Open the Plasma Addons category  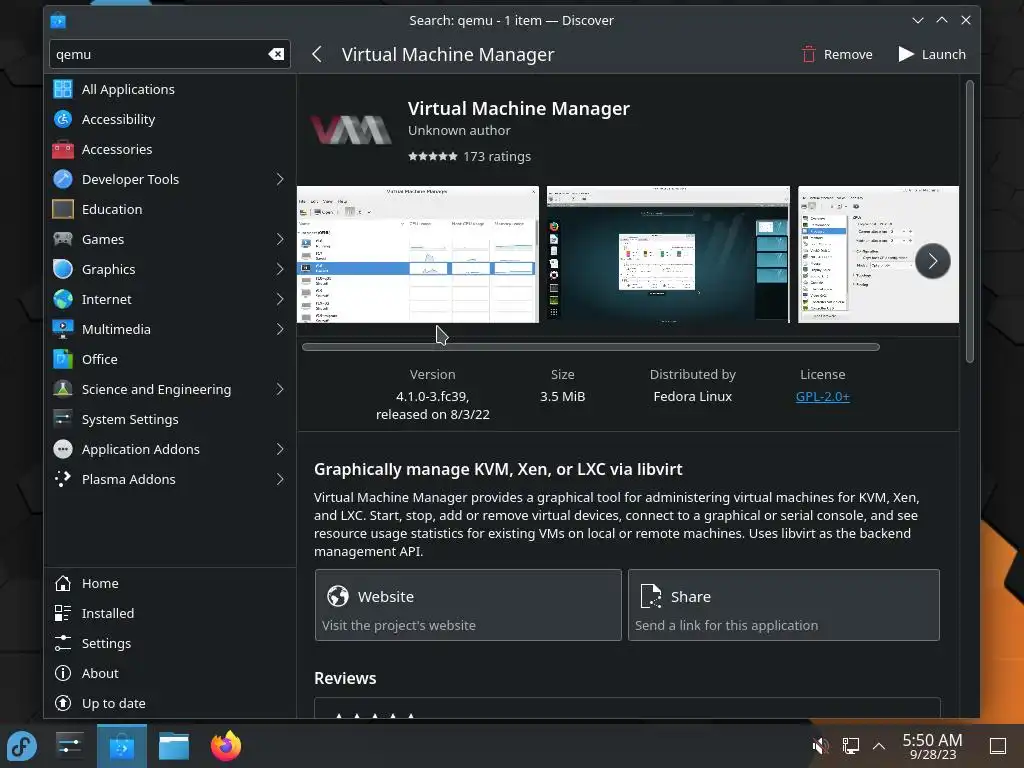(x=170, y=479)
